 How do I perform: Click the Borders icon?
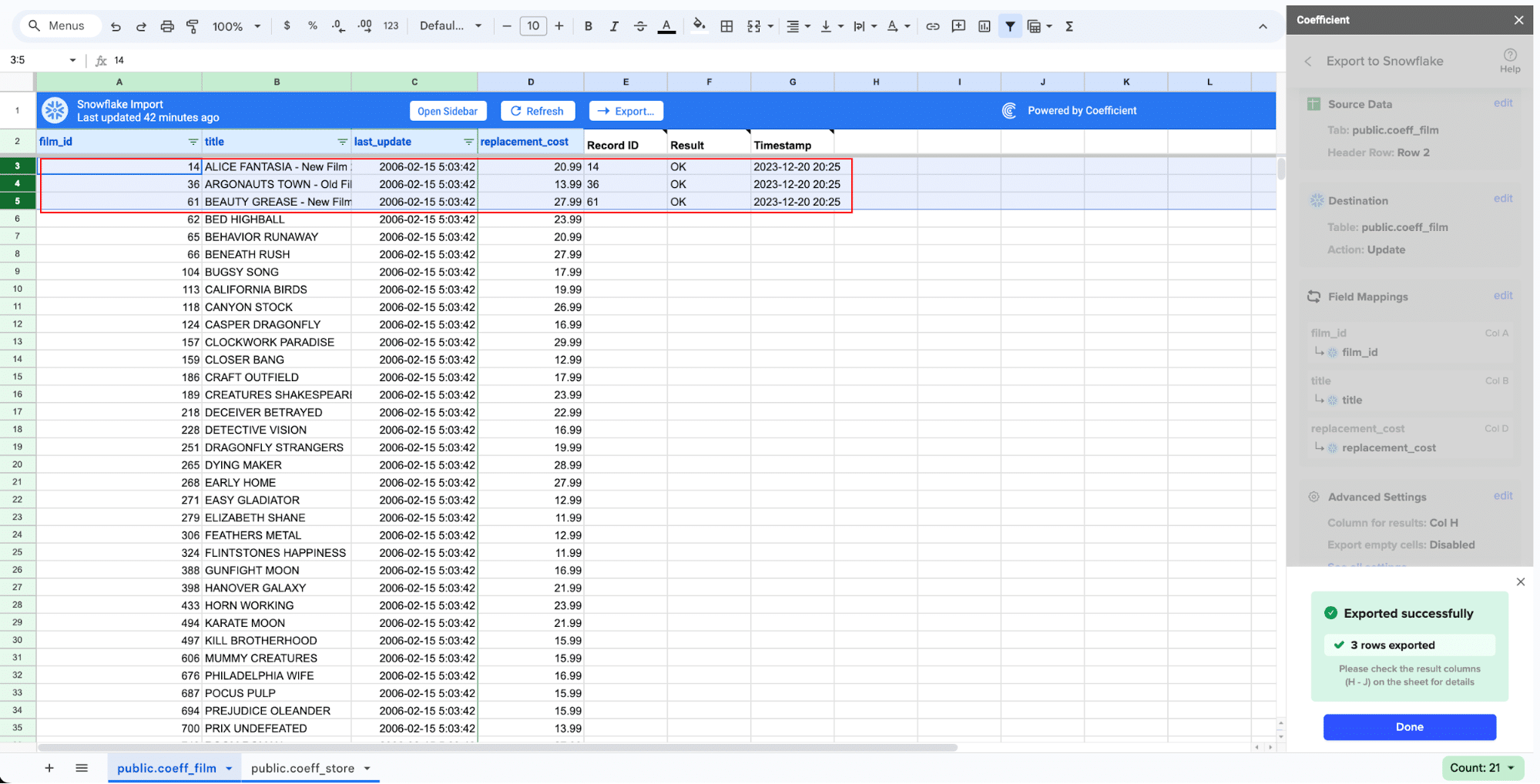pyautogui.click(x=726, y=26)
